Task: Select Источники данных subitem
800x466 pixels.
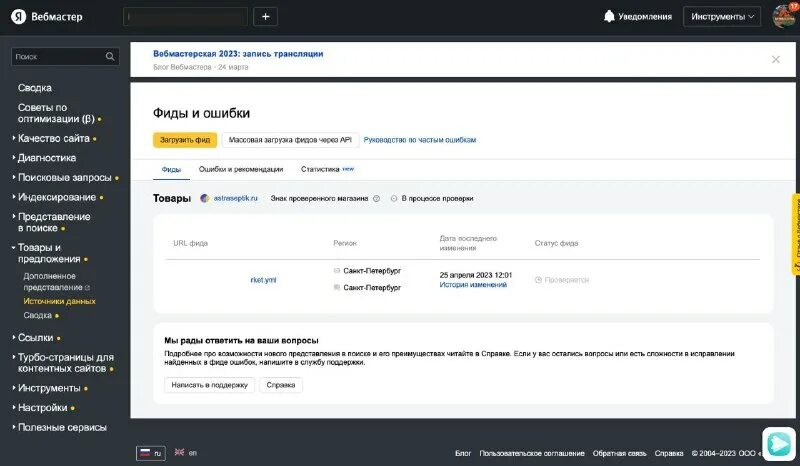Action: click(x=59, y=301)
